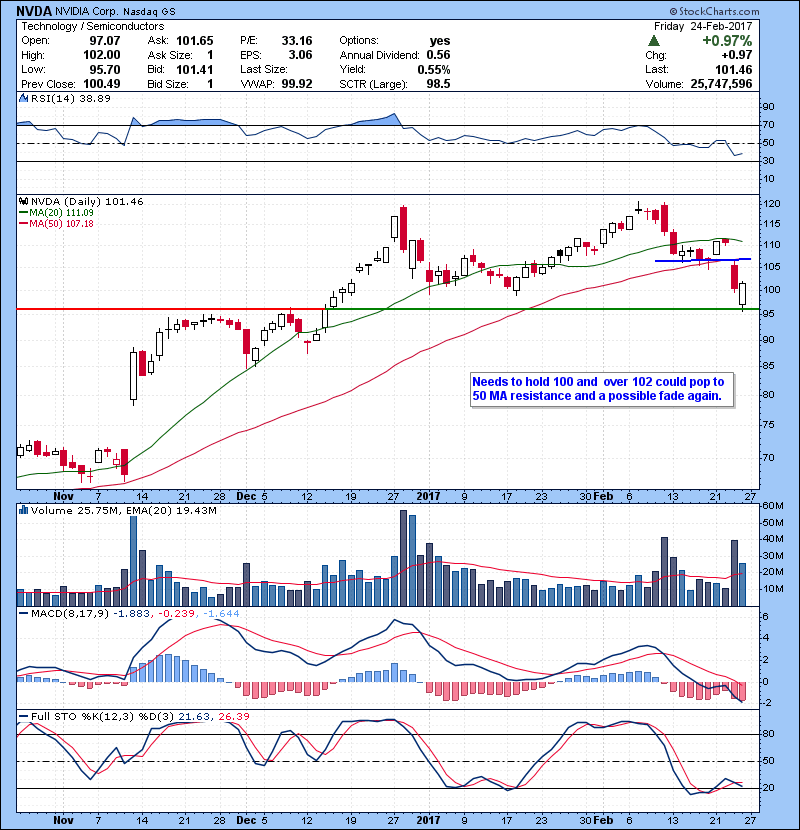Image resolution: width=800 pixels, height=830 pixels.
Task: Click the 'Feb' label on the price chart date axis
Action: click(x=603, y=496)
